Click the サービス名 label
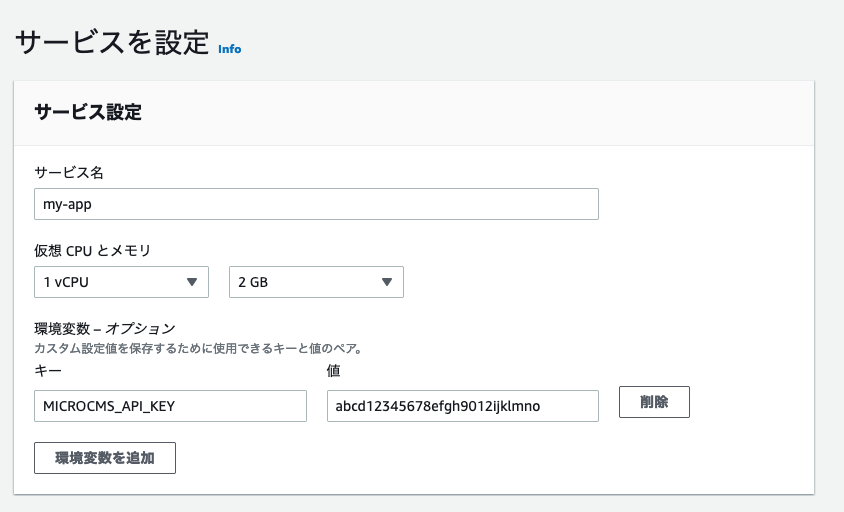Image resolution: width=844 pixels, height=512 pixels. [69, 172]
